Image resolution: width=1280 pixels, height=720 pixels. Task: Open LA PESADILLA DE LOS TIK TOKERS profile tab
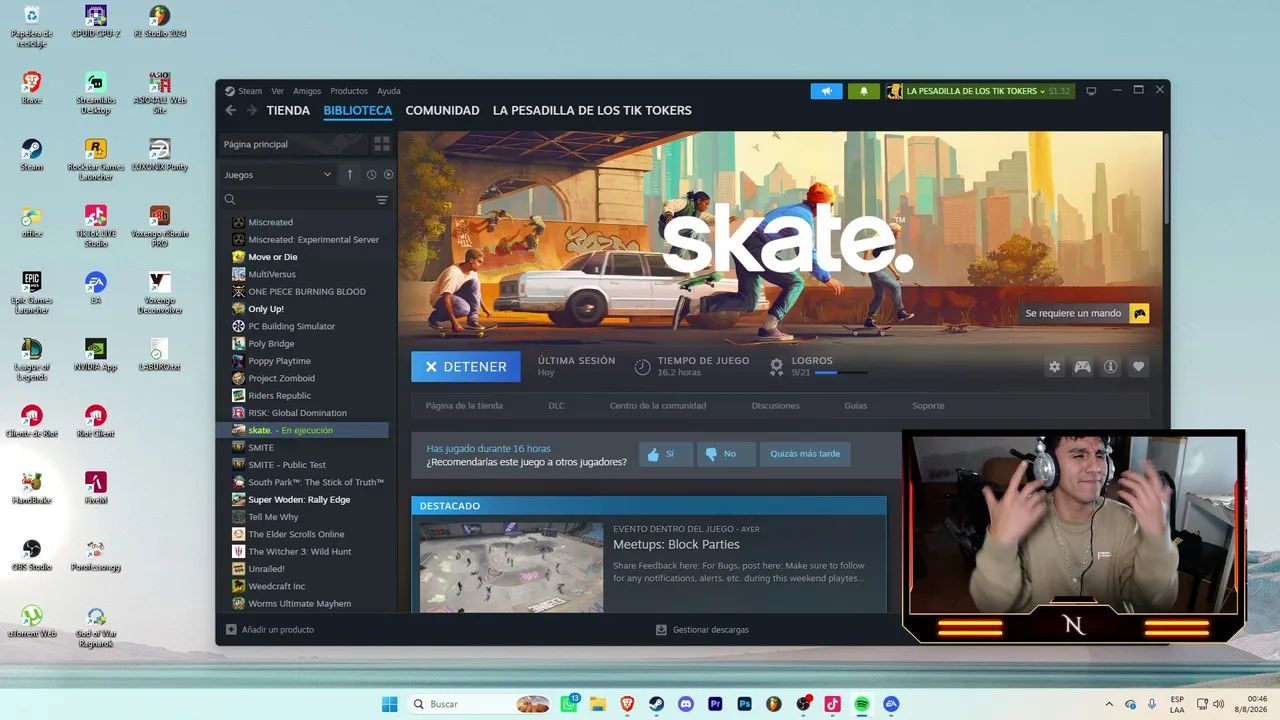point(592,110)
